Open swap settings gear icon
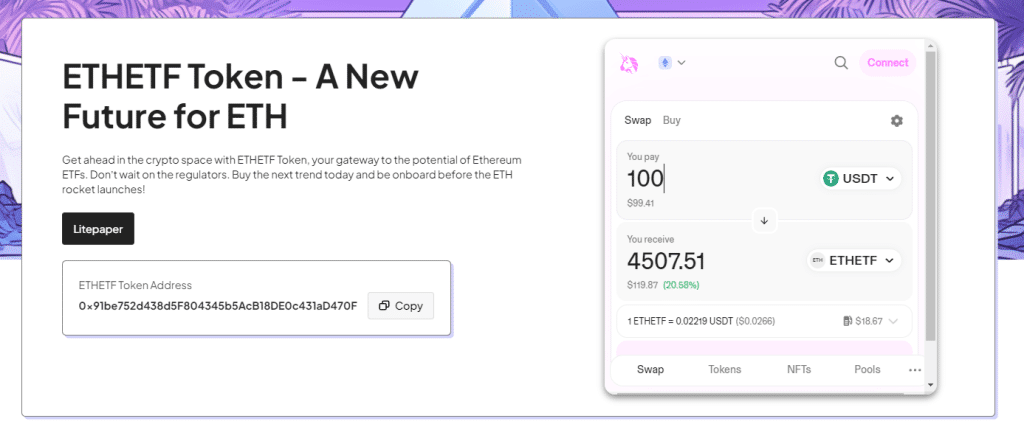Image resolution: width=1024 pixels, height=441 pixels. 896,121
